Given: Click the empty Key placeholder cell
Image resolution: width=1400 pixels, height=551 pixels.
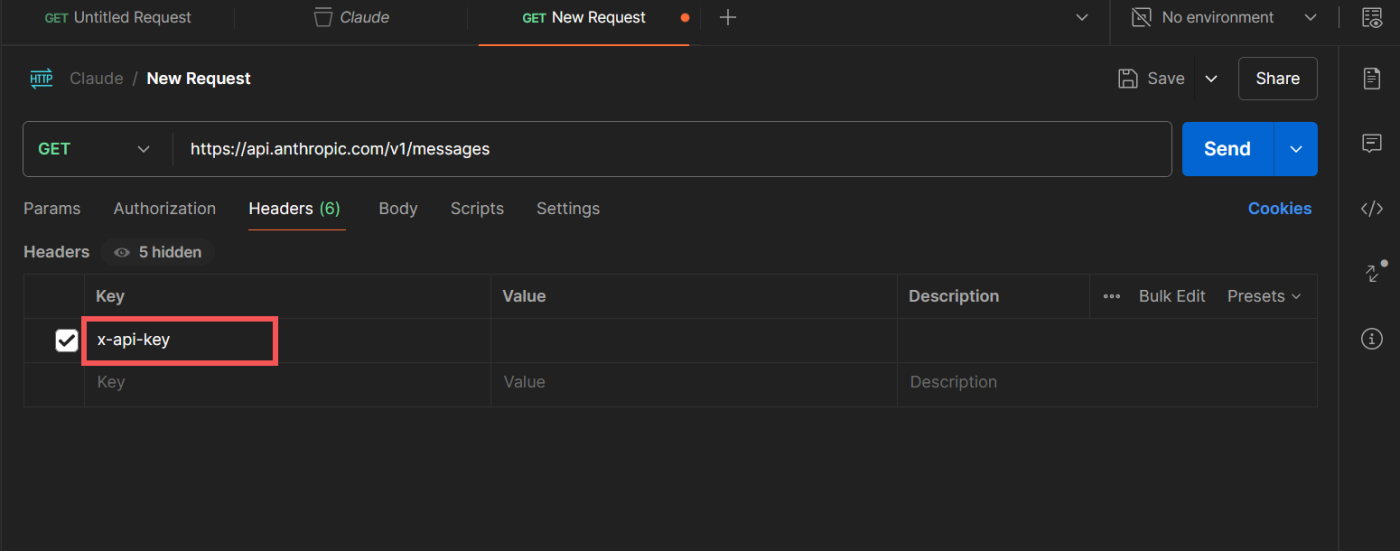Looking at the screenshot, I should coord(287,384).
